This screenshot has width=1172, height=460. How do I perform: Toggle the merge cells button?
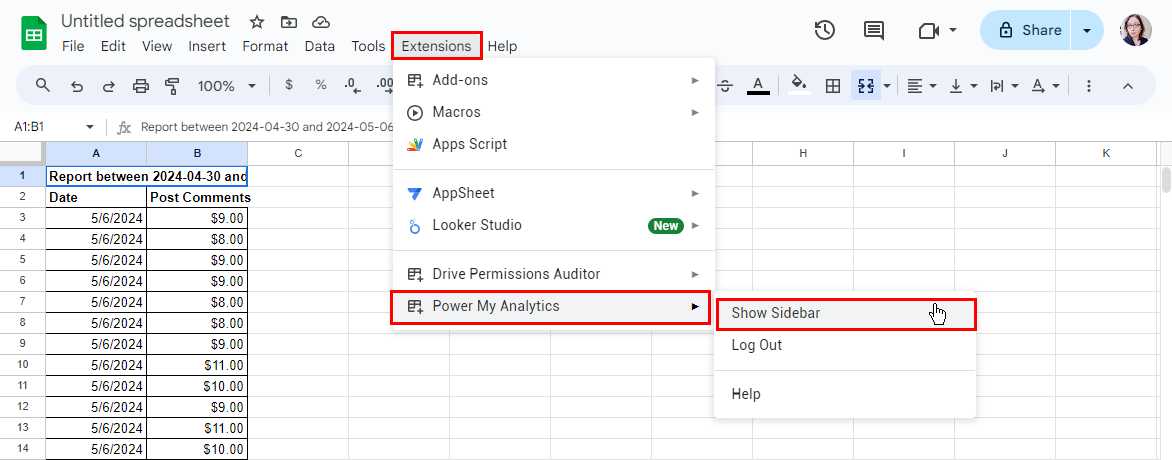[x=865, y=86]
